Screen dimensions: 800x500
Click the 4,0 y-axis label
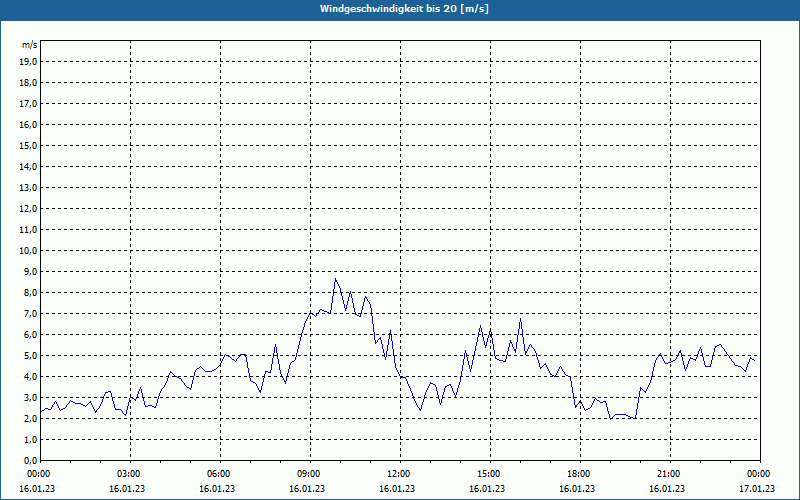click(30, 377)
